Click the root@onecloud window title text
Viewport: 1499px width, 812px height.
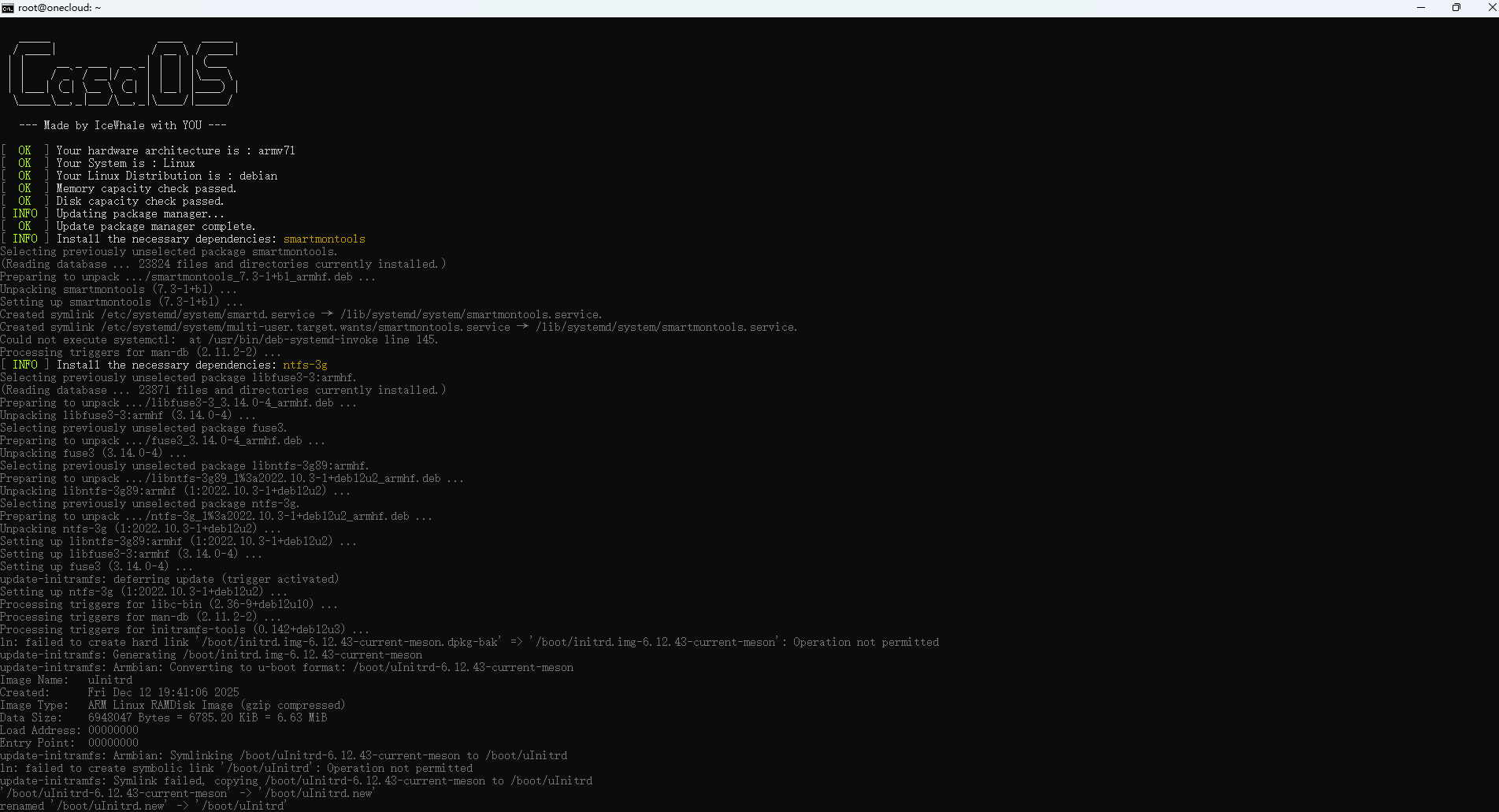59,8
